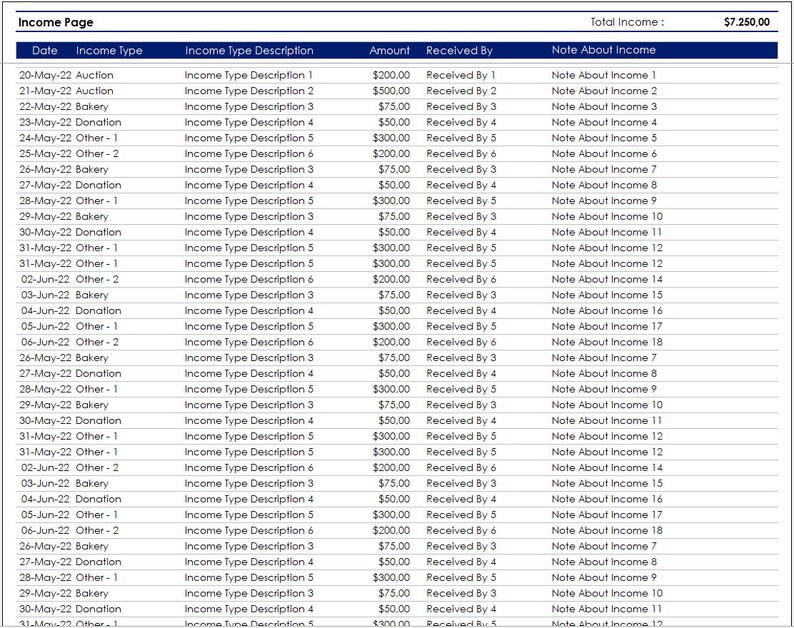
Task: Click 'Other - 1' in the 24-May-22 row
Action: (97, 138)
